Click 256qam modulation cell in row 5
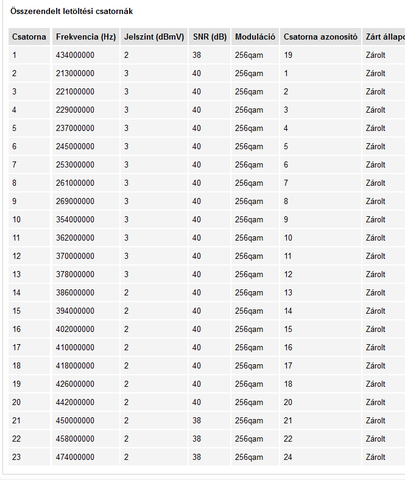The height and width of the screenshot is (480, 405). coord(249,128)
